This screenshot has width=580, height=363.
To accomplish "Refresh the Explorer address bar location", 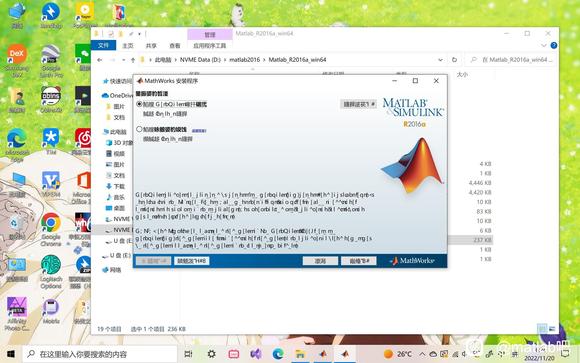I will 454,60.
